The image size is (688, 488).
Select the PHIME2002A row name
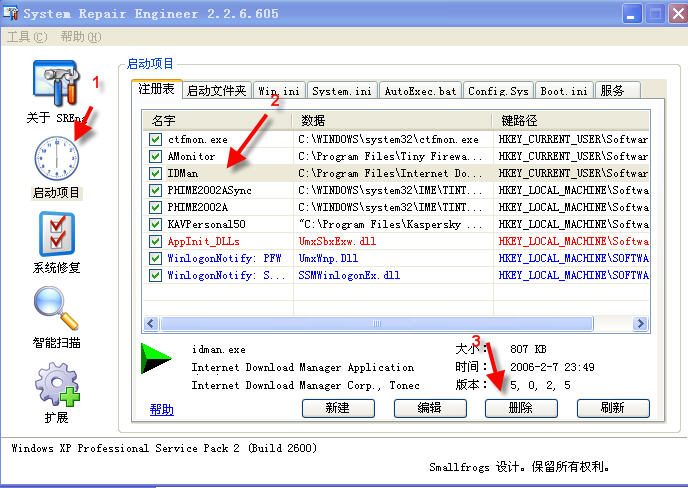point(197,207)
